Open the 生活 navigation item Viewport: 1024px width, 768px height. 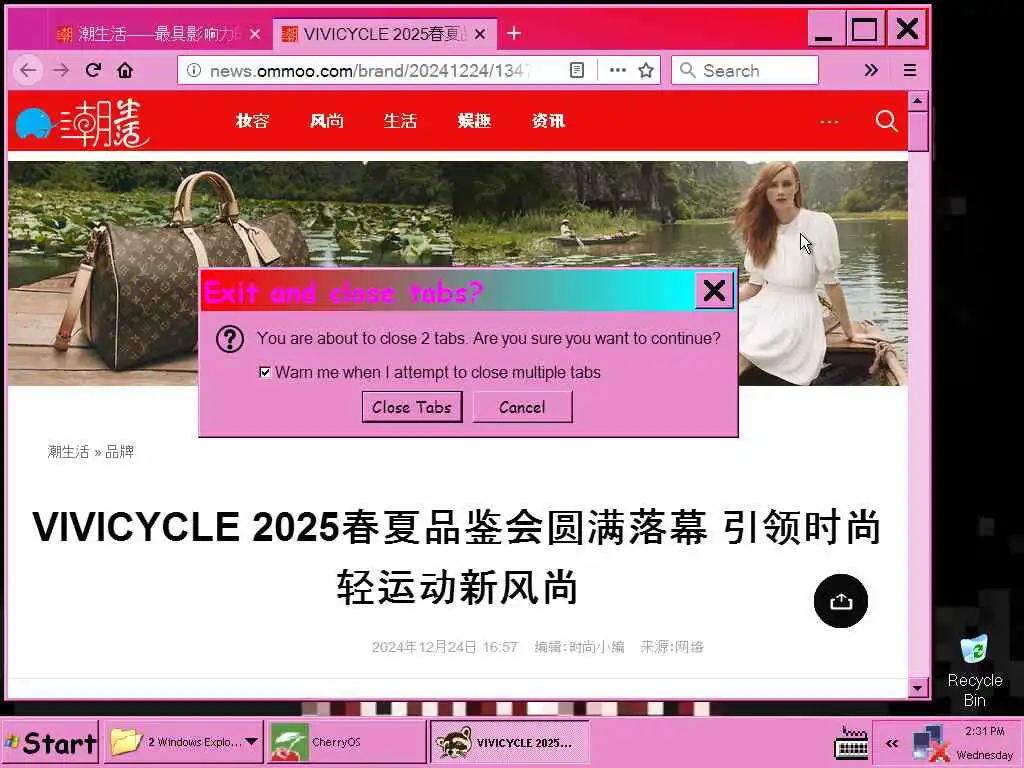point(400,121)
